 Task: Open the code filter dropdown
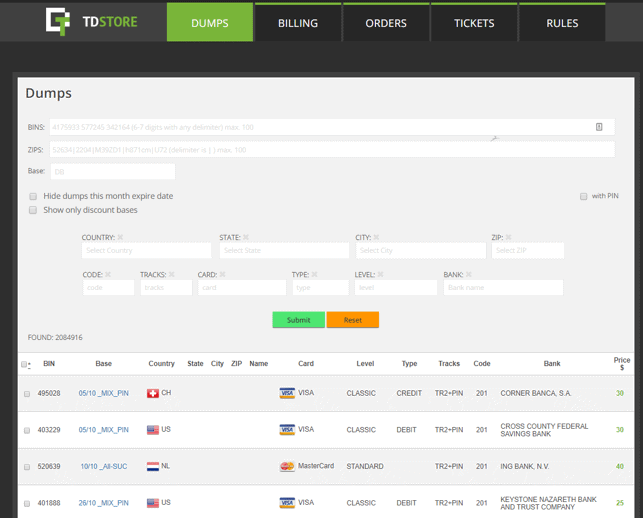108,288
